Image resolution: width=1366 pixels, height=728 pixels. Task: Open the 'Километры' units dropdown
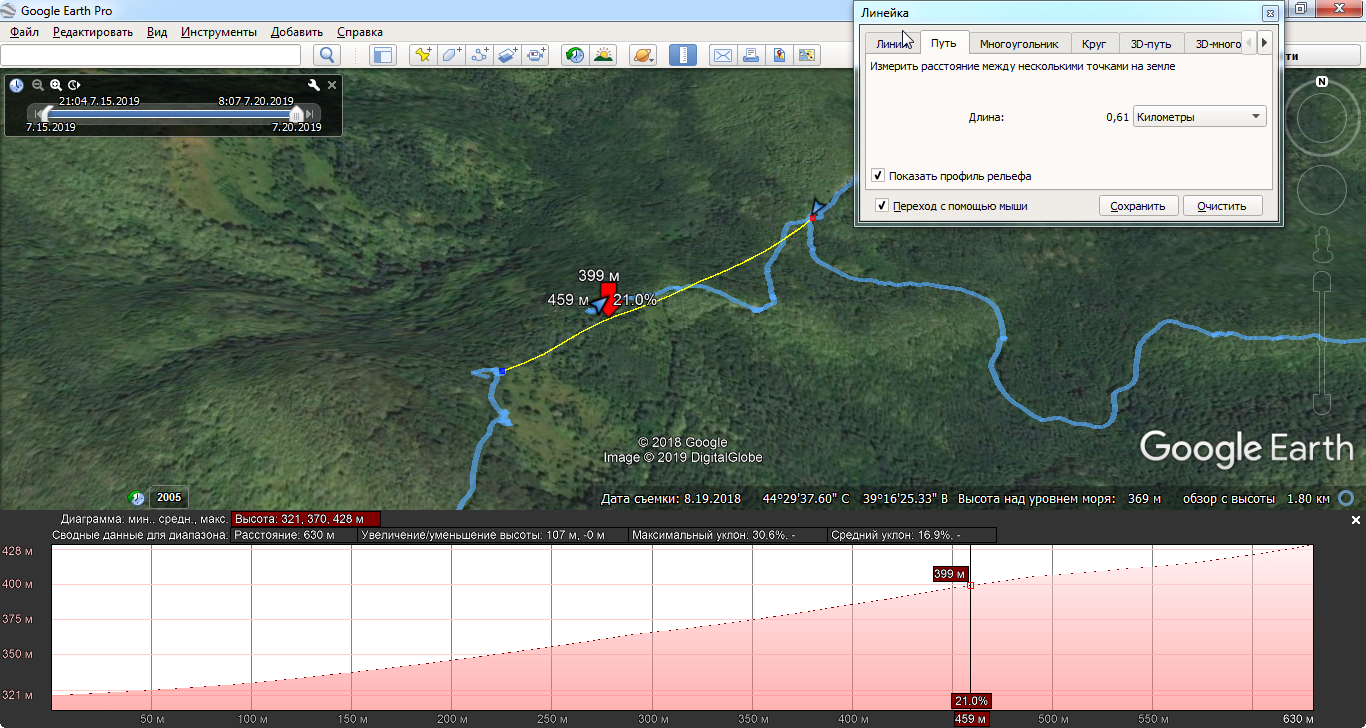(1200, 117)
